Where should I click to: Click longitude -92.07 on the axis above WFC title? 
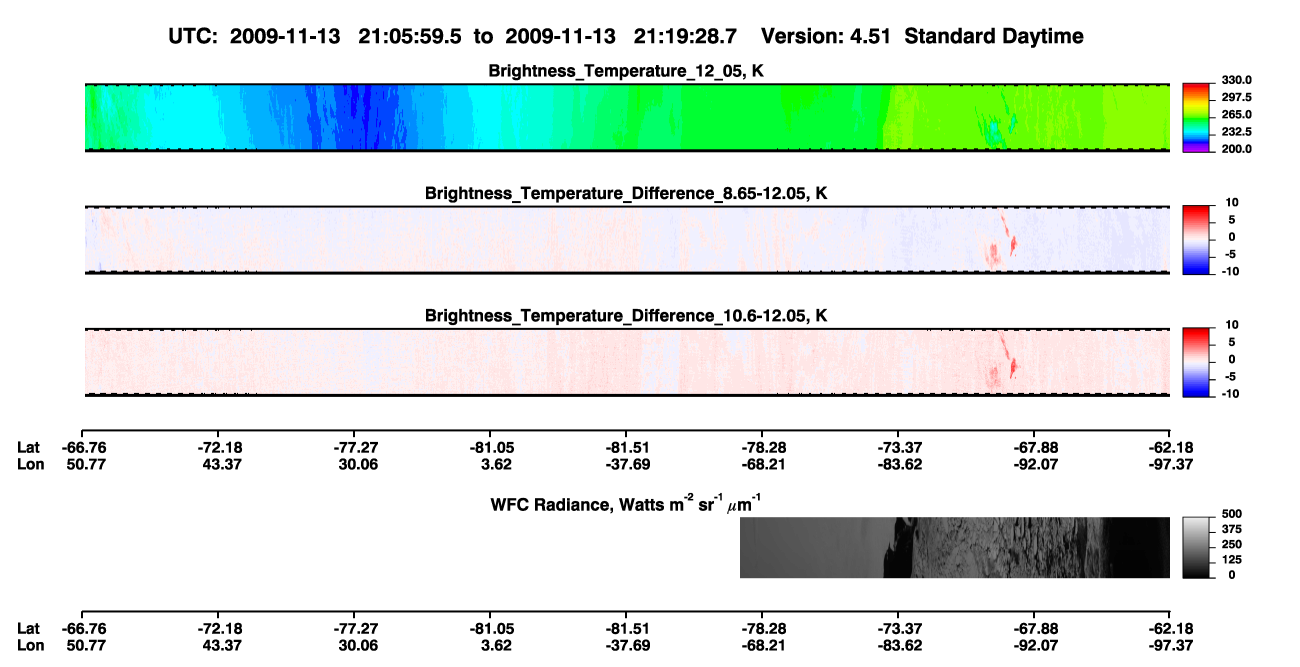pyautogui.click(x=1034, y=463)
